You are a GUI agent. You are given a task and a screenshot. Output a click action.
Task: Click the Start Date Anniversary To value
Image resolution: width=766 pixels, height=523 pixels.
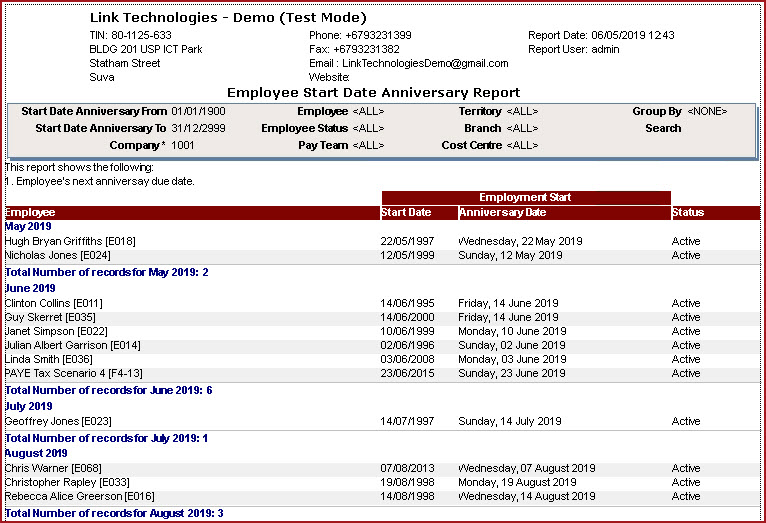tap(198, 128)
